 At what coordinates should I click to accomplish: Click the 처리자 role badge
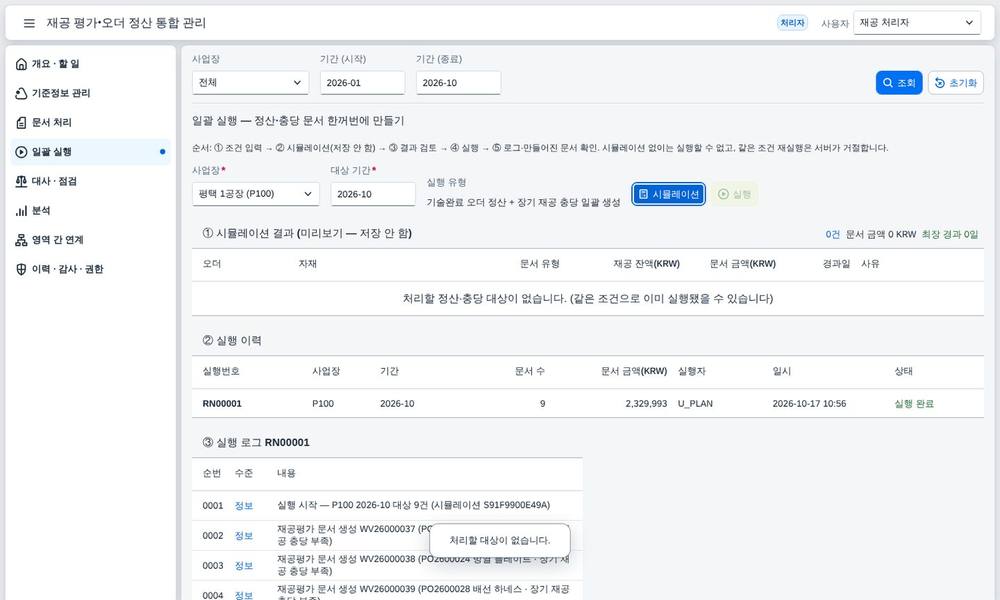792,23
